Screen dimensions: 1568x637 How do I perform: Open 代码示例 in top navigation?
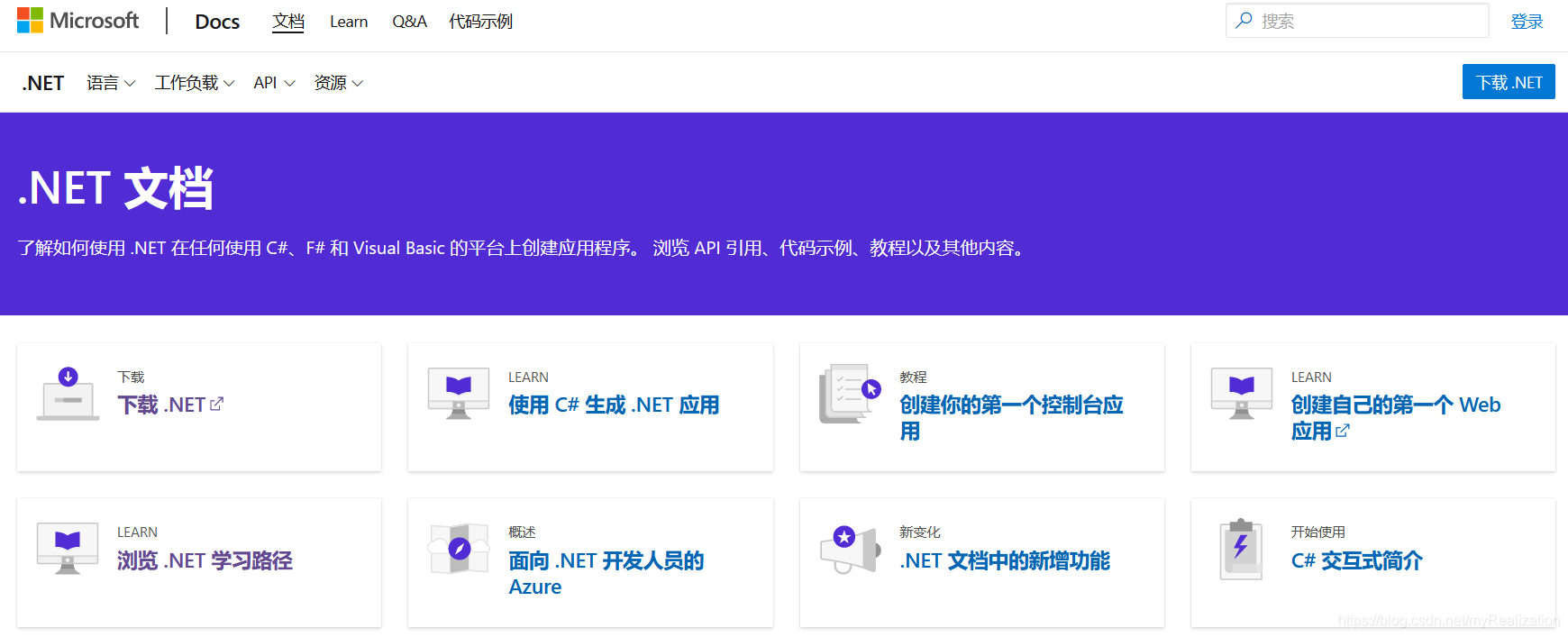[x=481, y=22]
